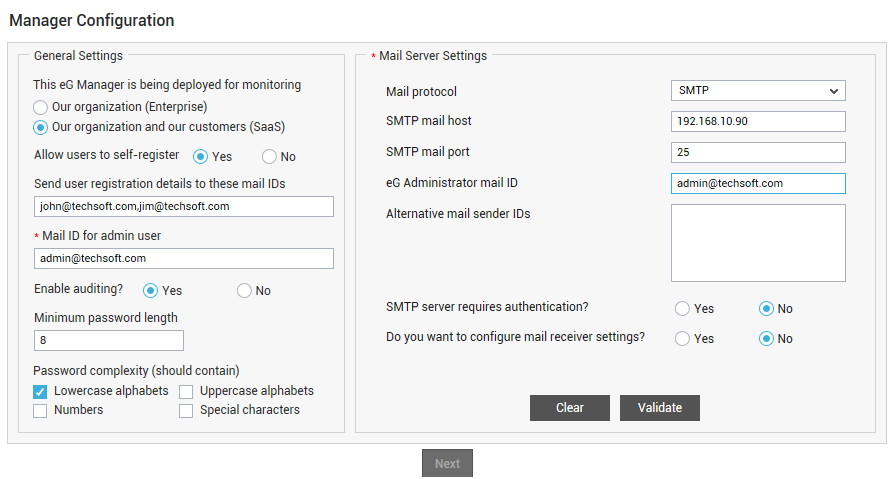Focus the SMTP mail port field

tap(758, 152)
